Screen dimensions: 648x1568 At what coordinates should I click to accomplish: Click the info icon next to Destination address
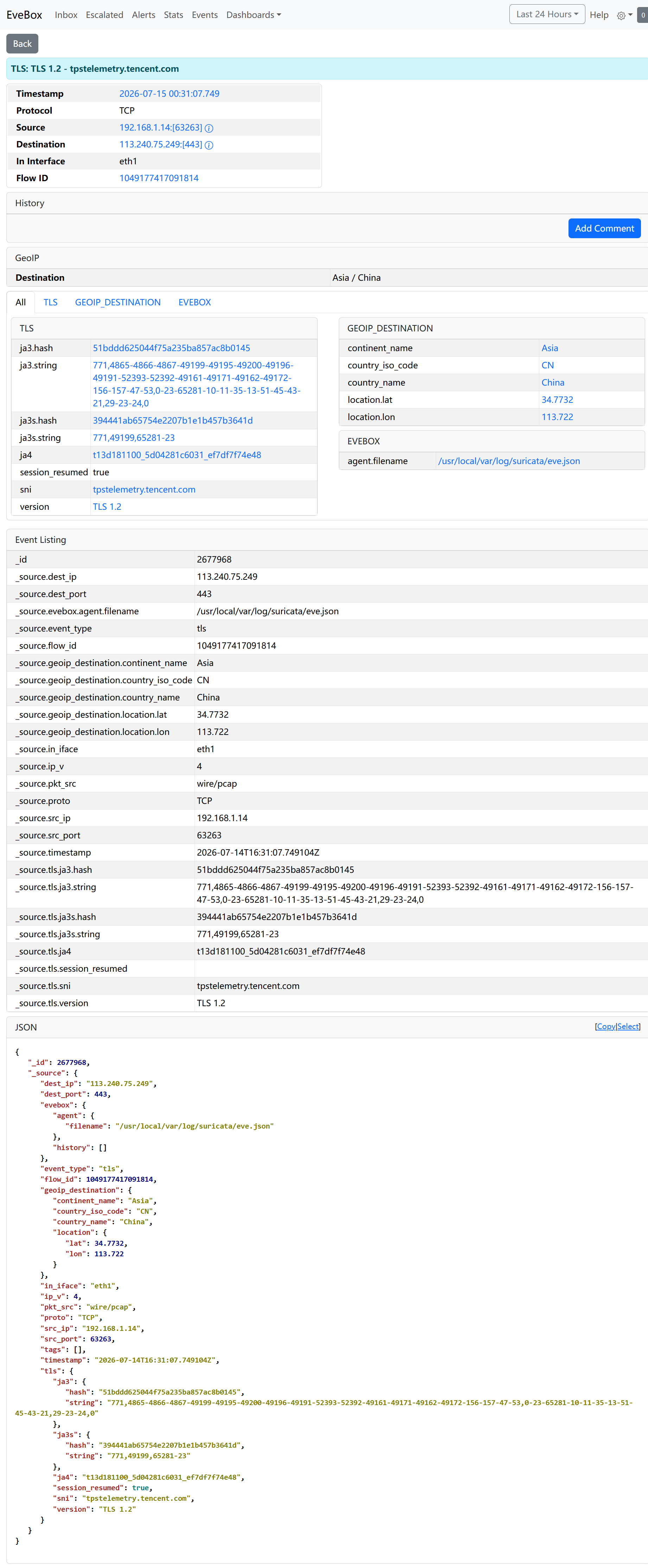pyautogui.click(x=209, y=145)
